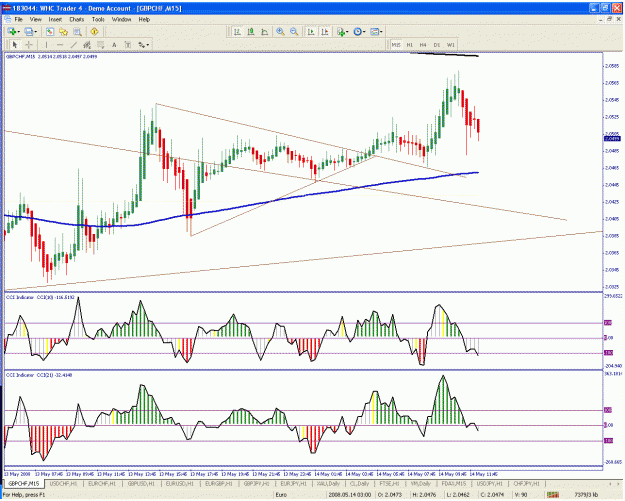Switch to line chart display
Screen dimensions: 625x501
point(264,31)
